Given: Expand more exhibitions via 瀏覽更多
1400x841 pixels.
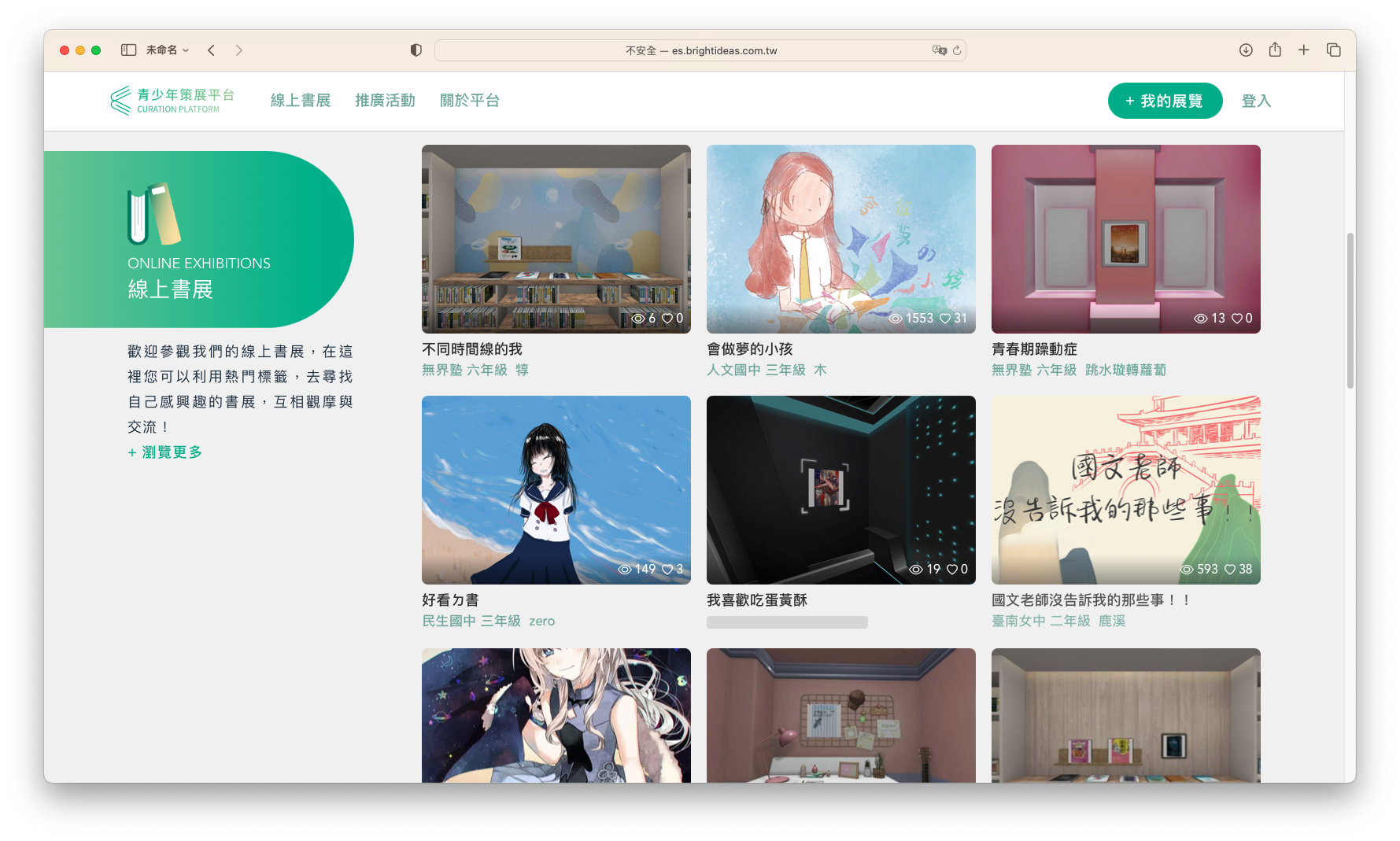Looking at the screenshot, I should click(165, 452).
